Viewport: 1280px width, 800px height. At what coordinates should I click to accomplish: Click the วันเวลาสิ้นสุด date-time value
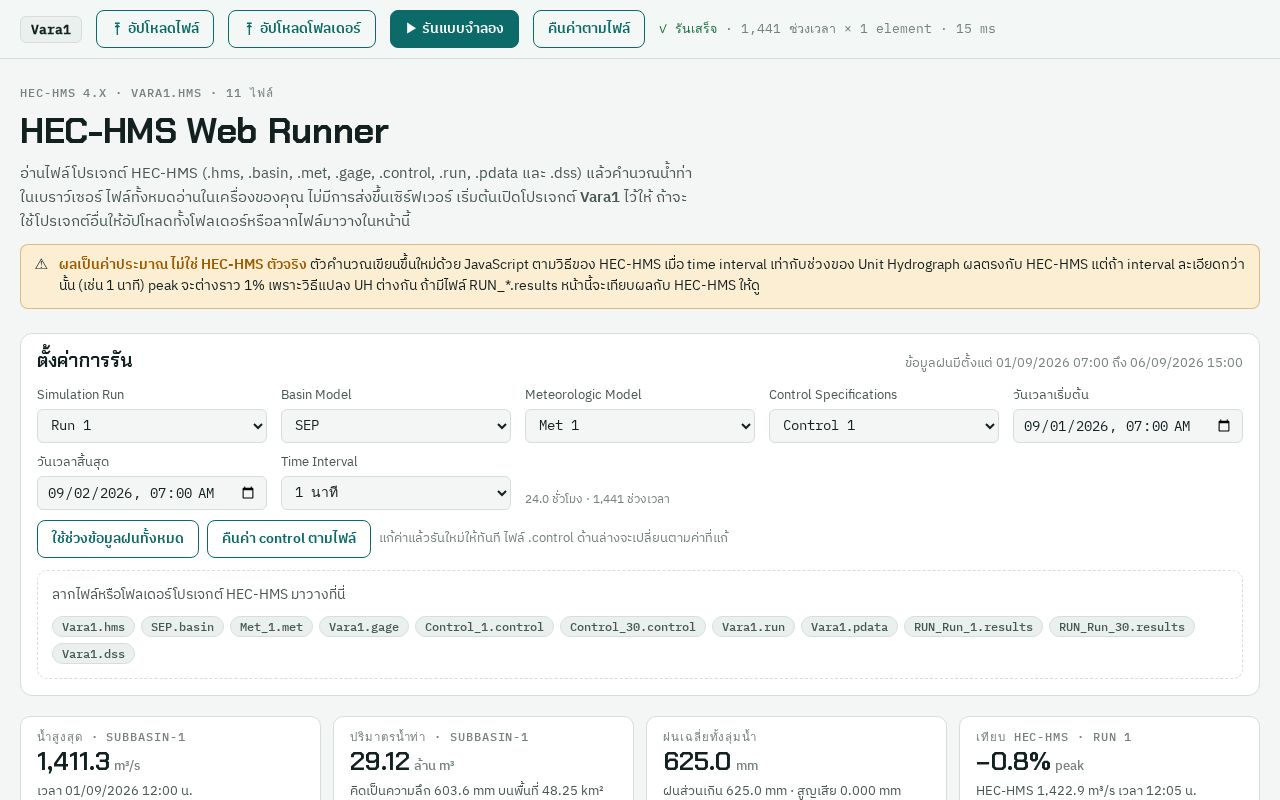tap(131, 493)
